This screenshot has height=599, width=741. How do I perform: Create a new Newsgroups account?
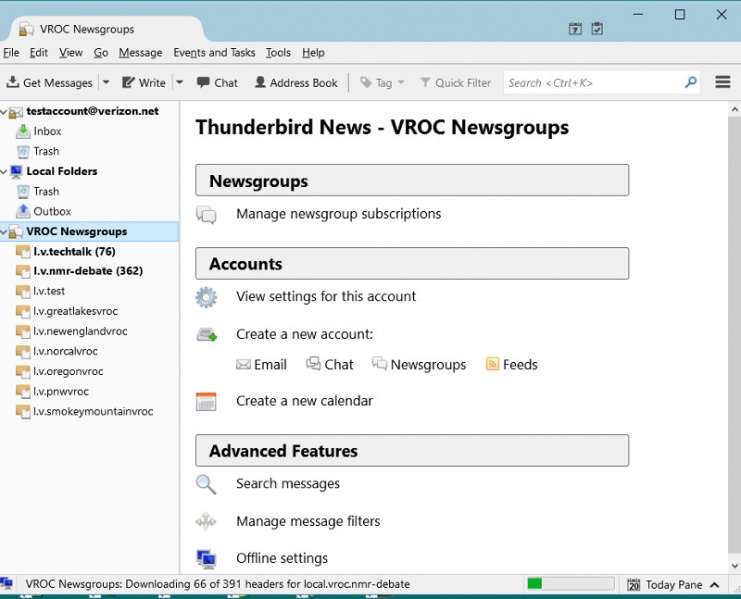click(419, 364)
